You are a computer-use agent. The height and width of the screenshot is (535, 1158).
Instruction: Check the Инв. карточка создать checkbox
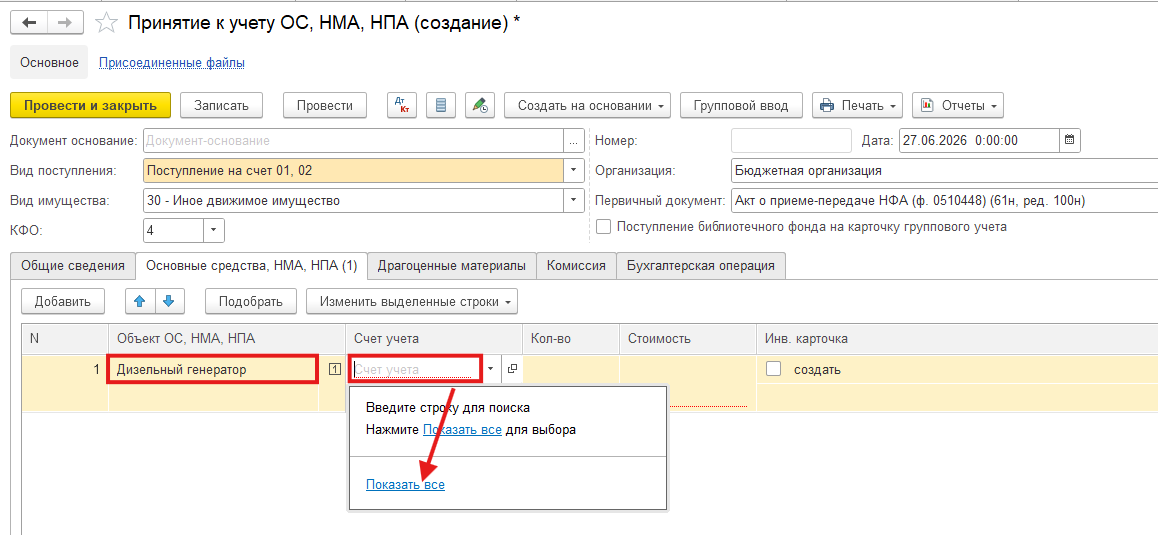[x=774, y=369]
